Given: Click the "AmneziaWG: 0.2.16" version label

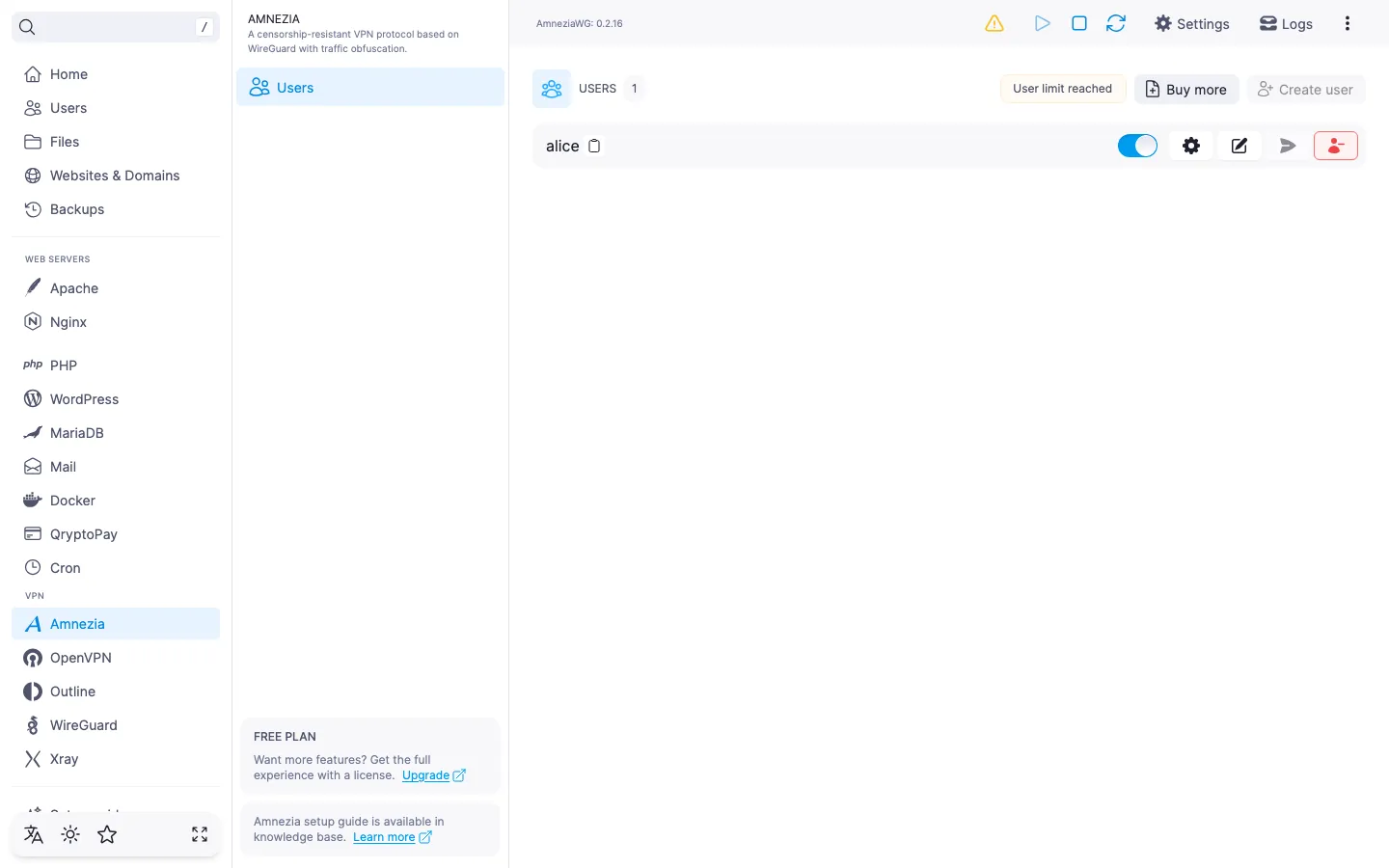Looking at the screenshot, I should tap(580, 24).
